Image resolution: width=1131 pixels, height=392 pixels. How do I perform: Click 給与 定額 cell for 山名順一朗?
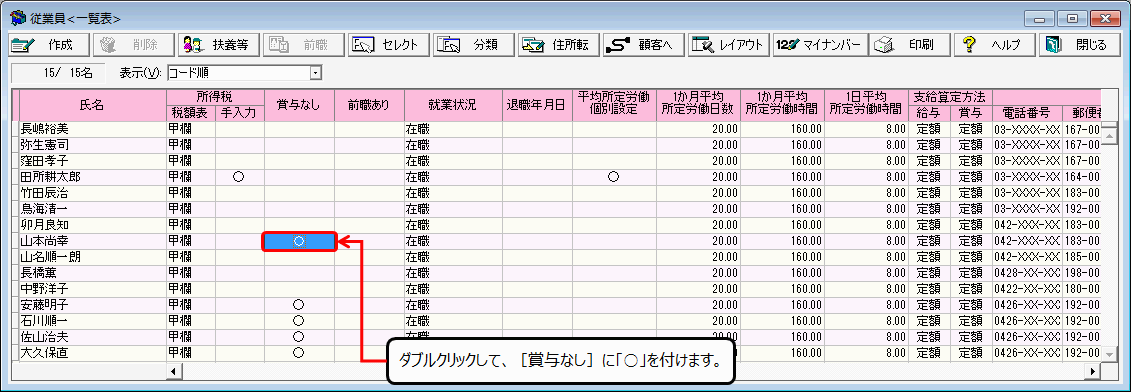[929, 257]
